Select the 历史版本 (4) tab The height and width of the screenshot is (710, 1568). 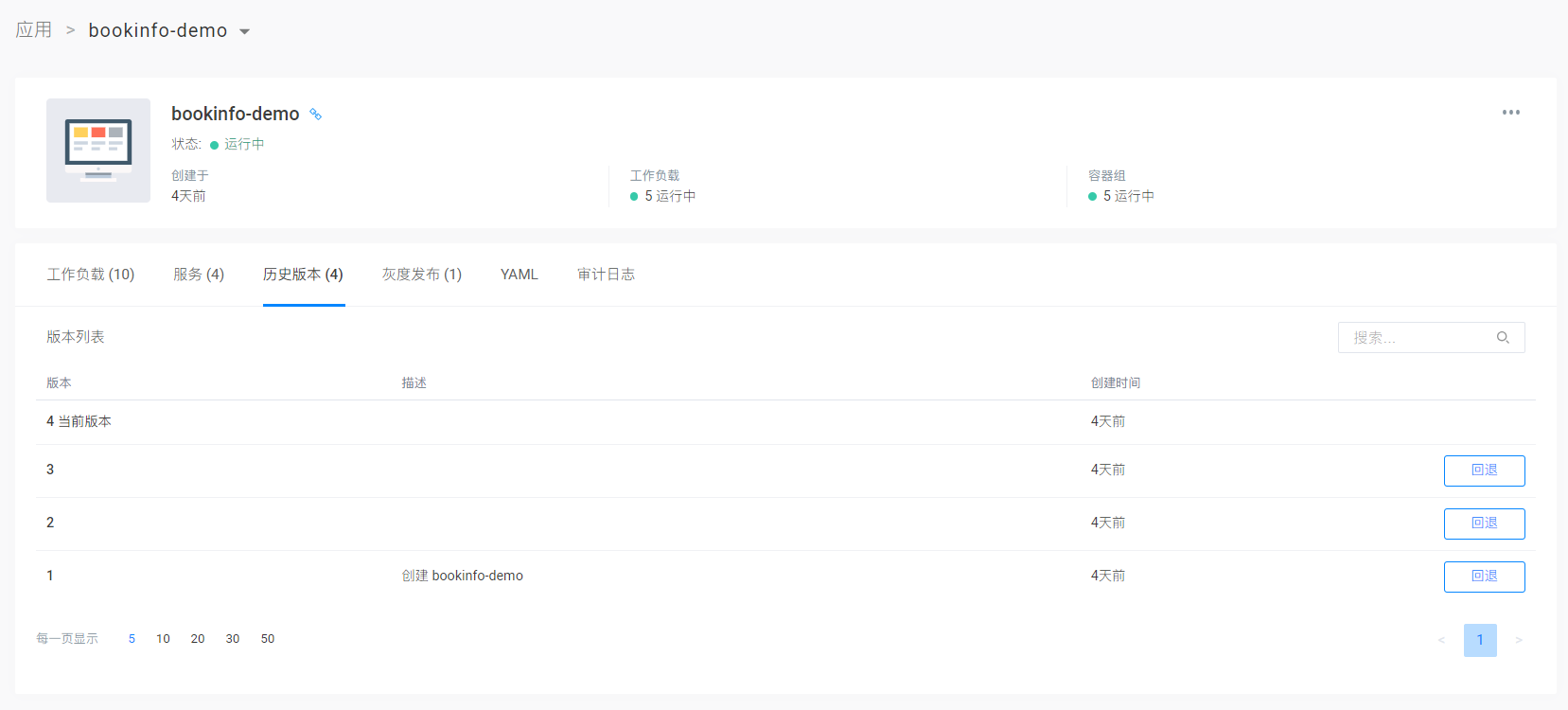pyautogui.click(x=303, y=275)
